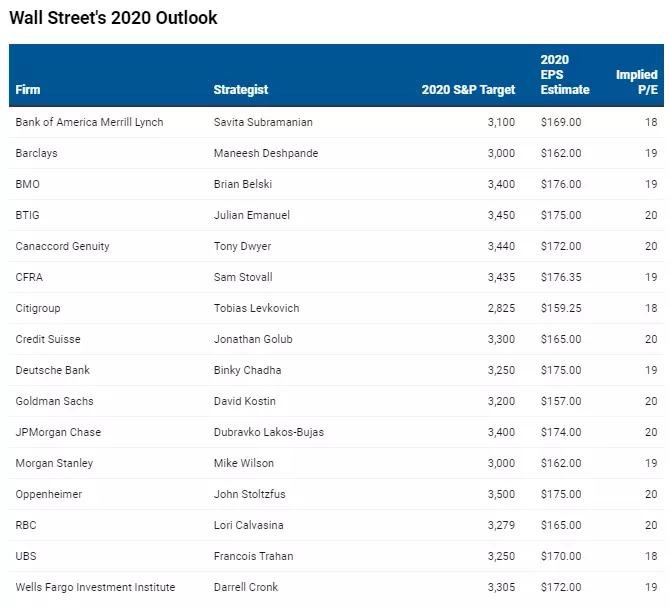
Task: Select the Bank of America Merrill Lynch cell
Action: [x=89, y=122]
